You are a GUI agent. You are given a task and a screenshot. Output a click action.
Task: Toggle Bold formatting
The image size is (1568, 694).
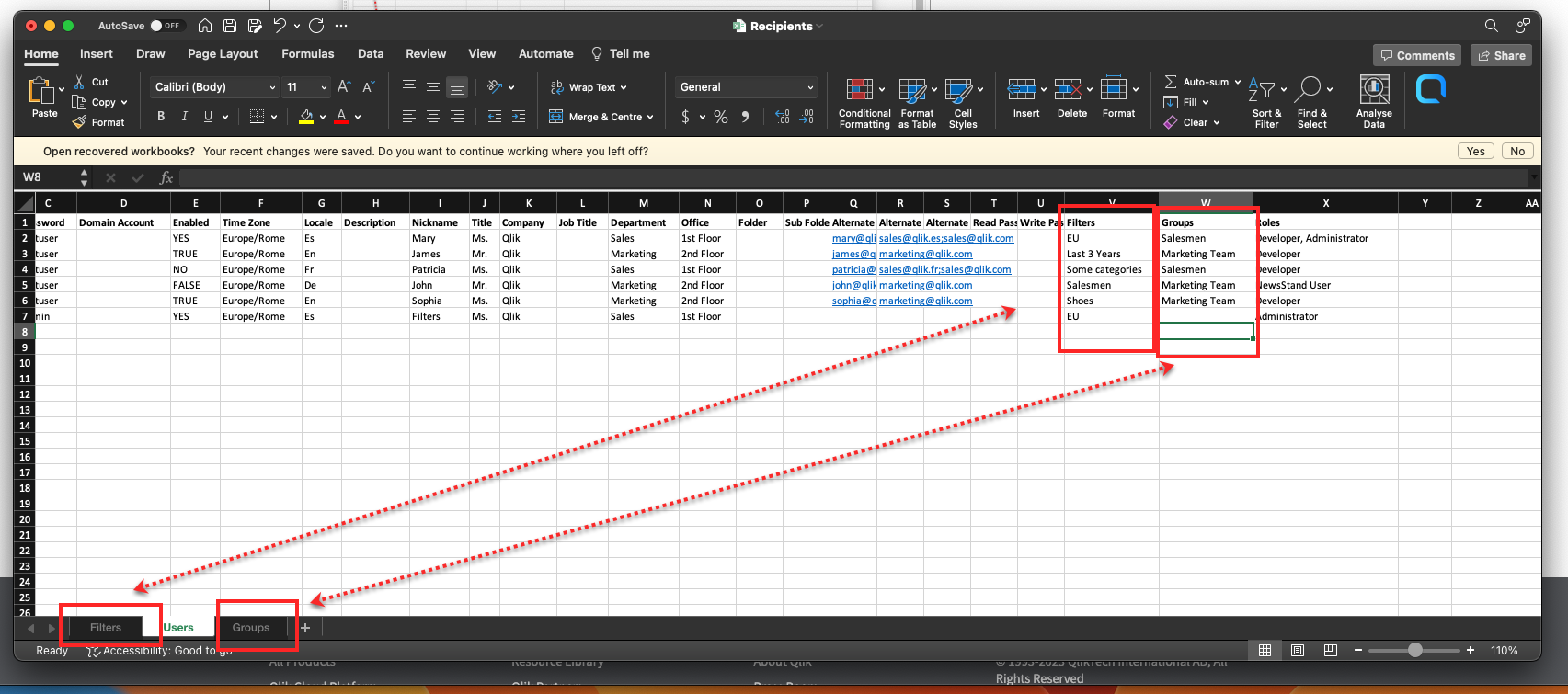[x=161, y=117]
